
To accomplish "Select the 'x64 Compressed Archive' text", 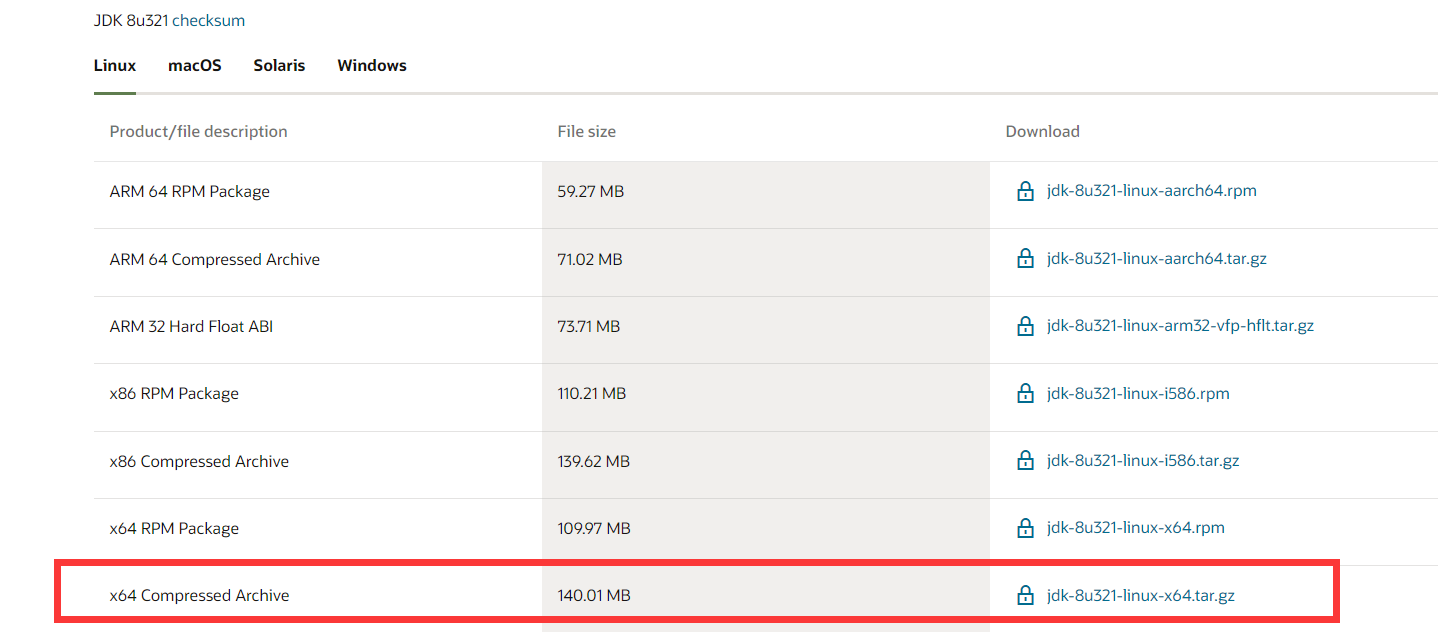I will pyautogui.click(x=199, y=596).
